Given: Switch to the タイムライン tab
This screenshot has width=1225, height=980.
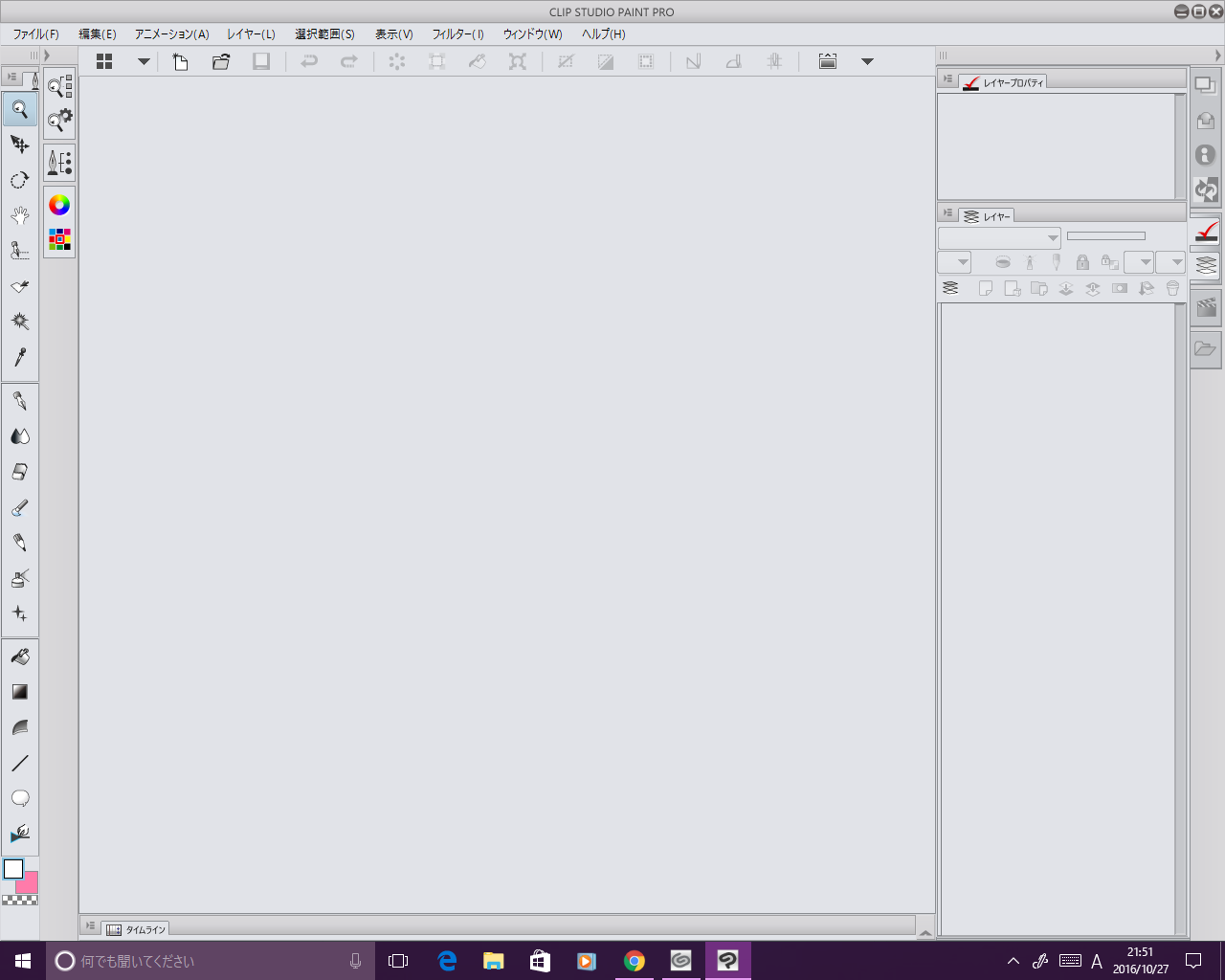Looking at the screenshot, I should [x=136, y=929].
